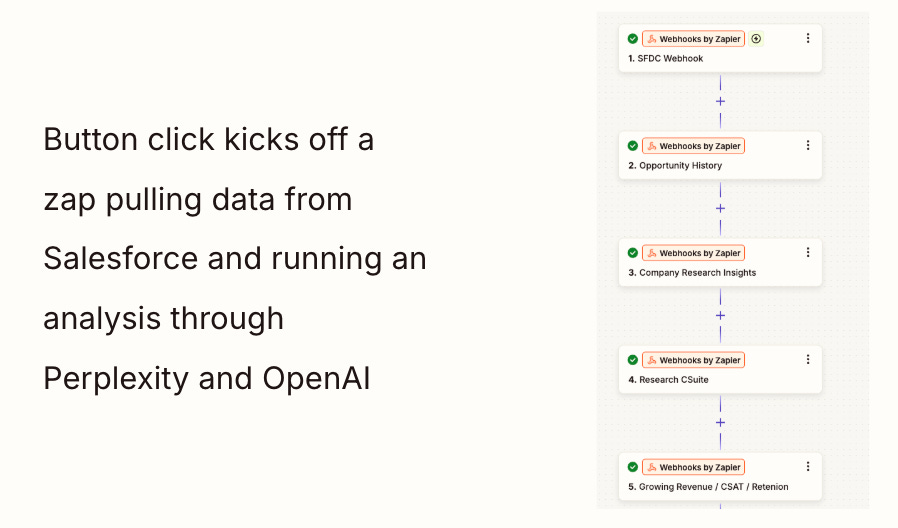Add a step after SFDC Webhook
898x528 pixels.
(x=720, y=101)
